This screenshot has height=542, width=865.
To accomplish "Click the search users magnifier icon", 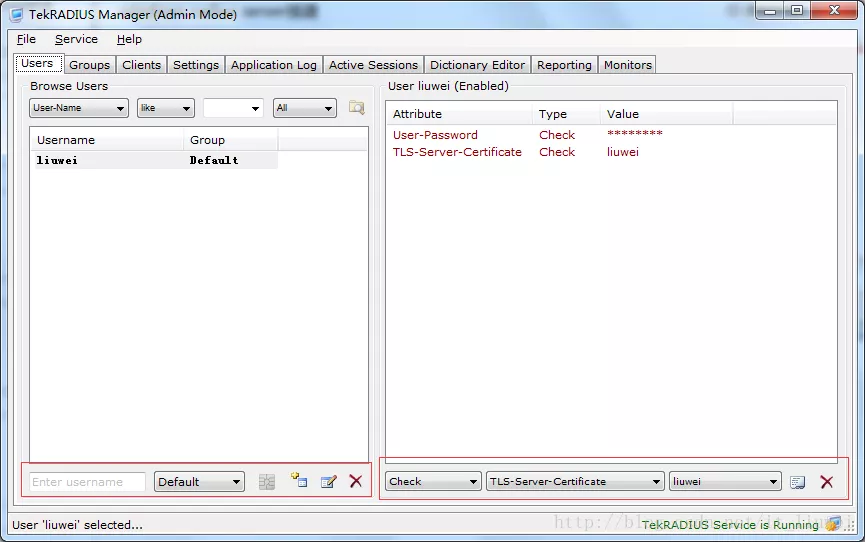I will tap(356, 108).
